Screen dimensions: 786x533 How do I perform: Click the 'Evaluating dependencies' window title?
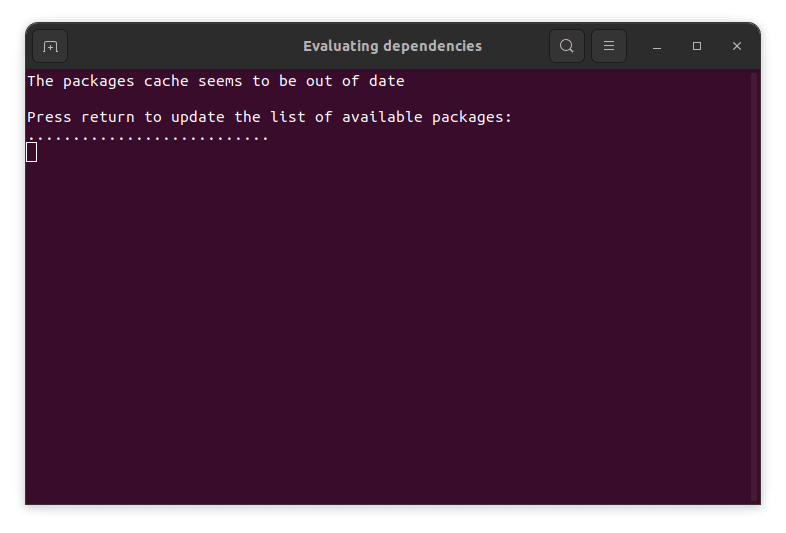[x=392, y=46]
